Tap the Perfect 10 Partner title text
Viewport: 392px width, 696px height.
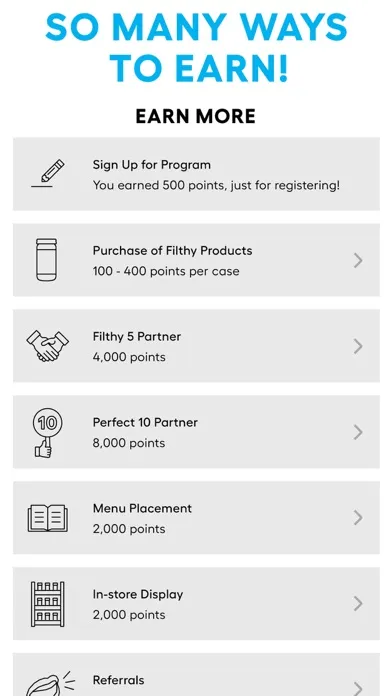click(x=145, y=423)
